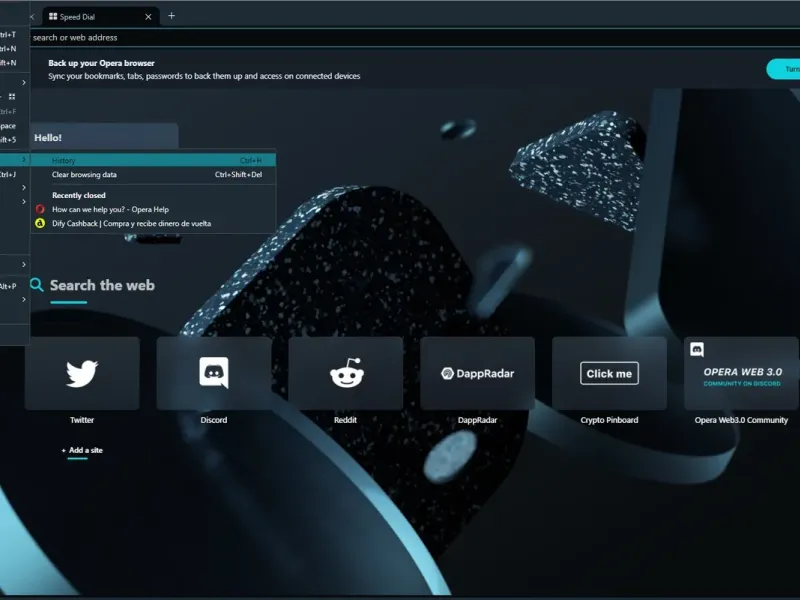The image size is (800, 600).
Task: Reopen How can we help you? - Opera Help
Action: 154,209
